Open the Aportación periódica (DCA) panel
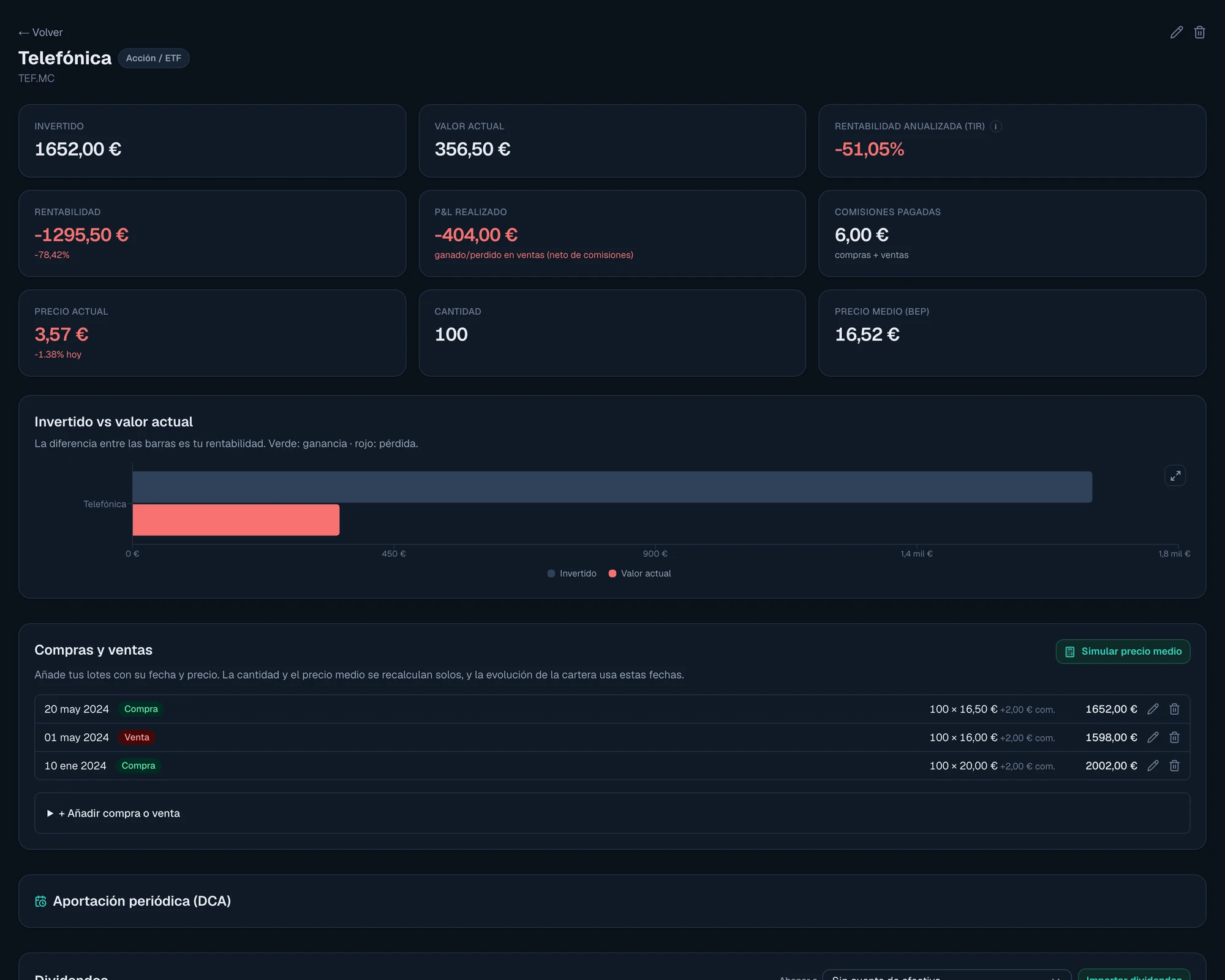Screen dimensions: 1225x980 point(612,901)
